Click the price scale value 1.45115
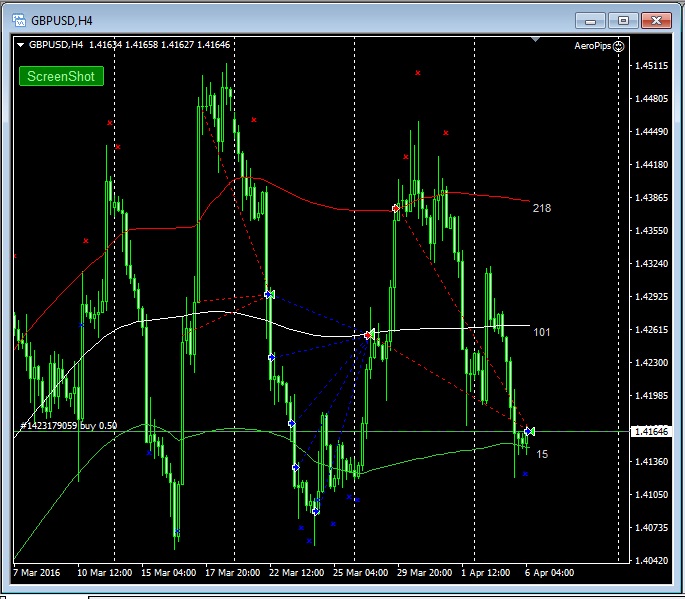Image resolution: width=685 pixels, height=599 pixels. coord(651,66)
